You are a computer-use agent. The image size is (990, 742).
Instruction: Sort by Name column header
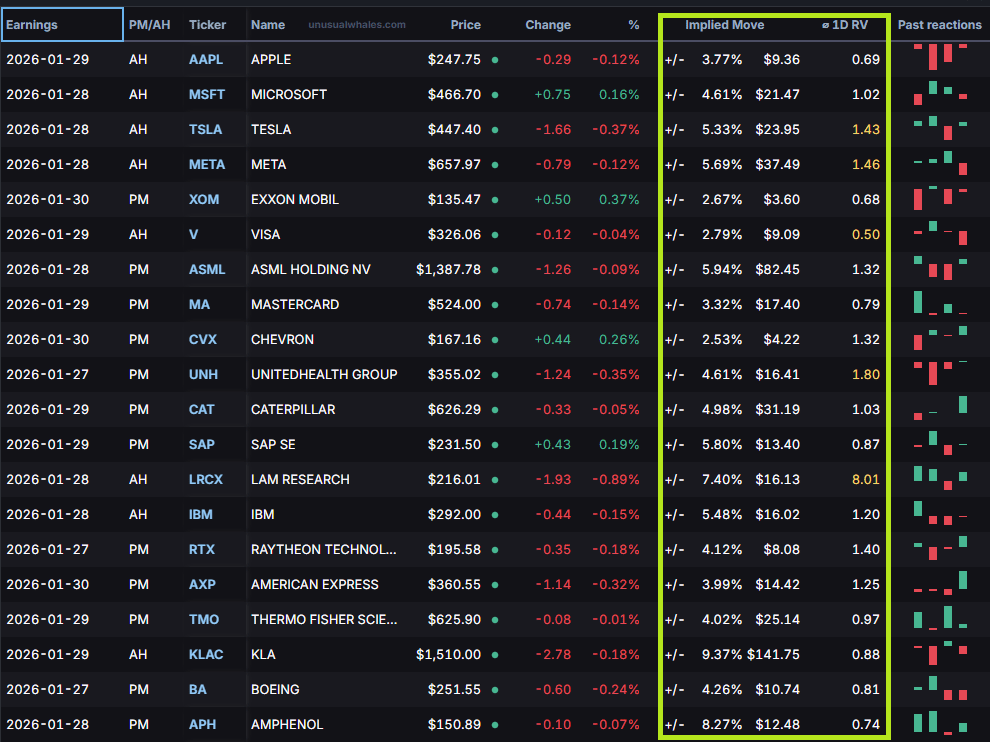pos(268,25)
